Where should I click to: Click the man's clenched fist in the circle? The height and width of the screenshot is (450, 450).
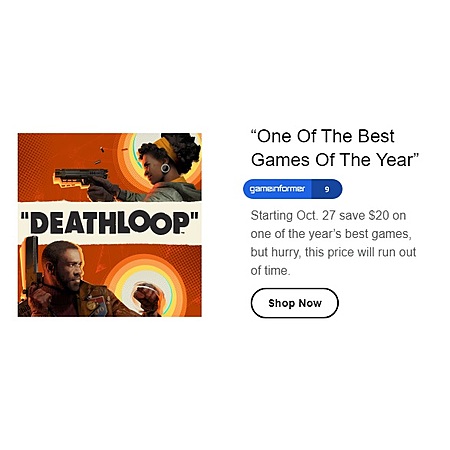click(x=146, y=297)
